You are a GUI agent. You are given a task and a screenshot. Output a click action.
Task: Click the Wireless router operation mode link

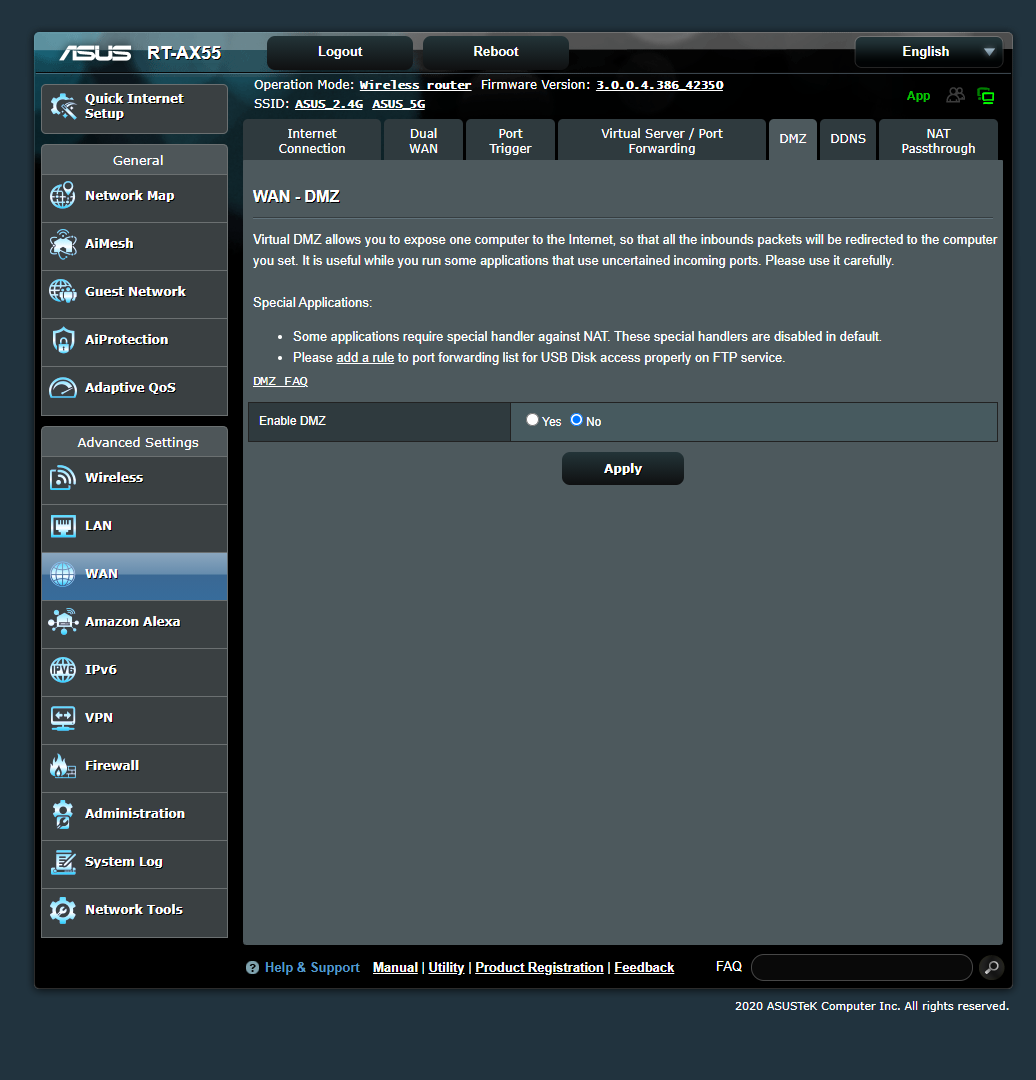tap(415, 85)
